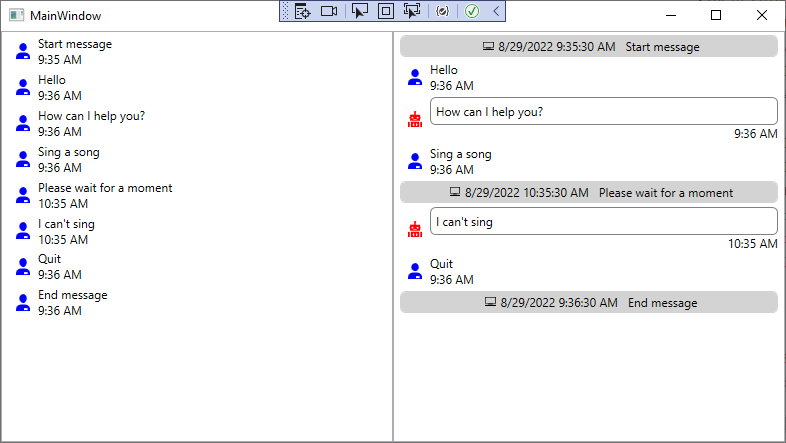Viewport: 786px width, 443px height.
Task: Click '8/29/2022 9:36:30 AM' timestamp in End banner
Action: [558, 303]
